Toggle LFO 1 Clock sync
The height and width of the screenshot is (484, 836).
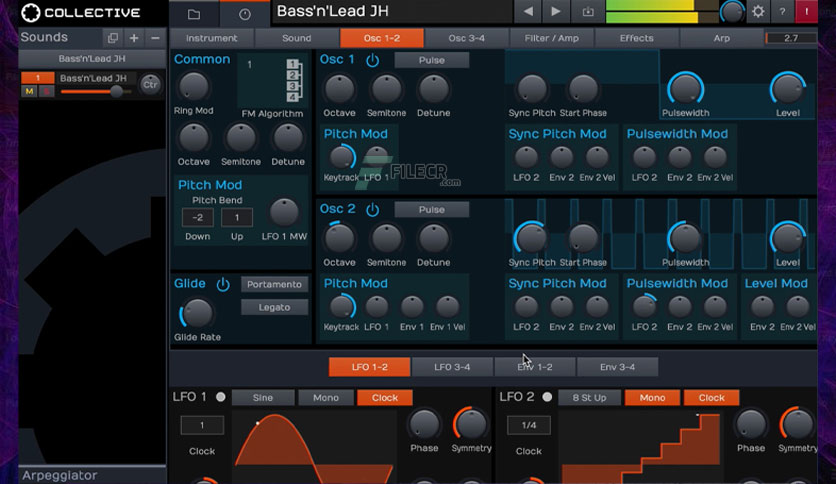point(385,398)
